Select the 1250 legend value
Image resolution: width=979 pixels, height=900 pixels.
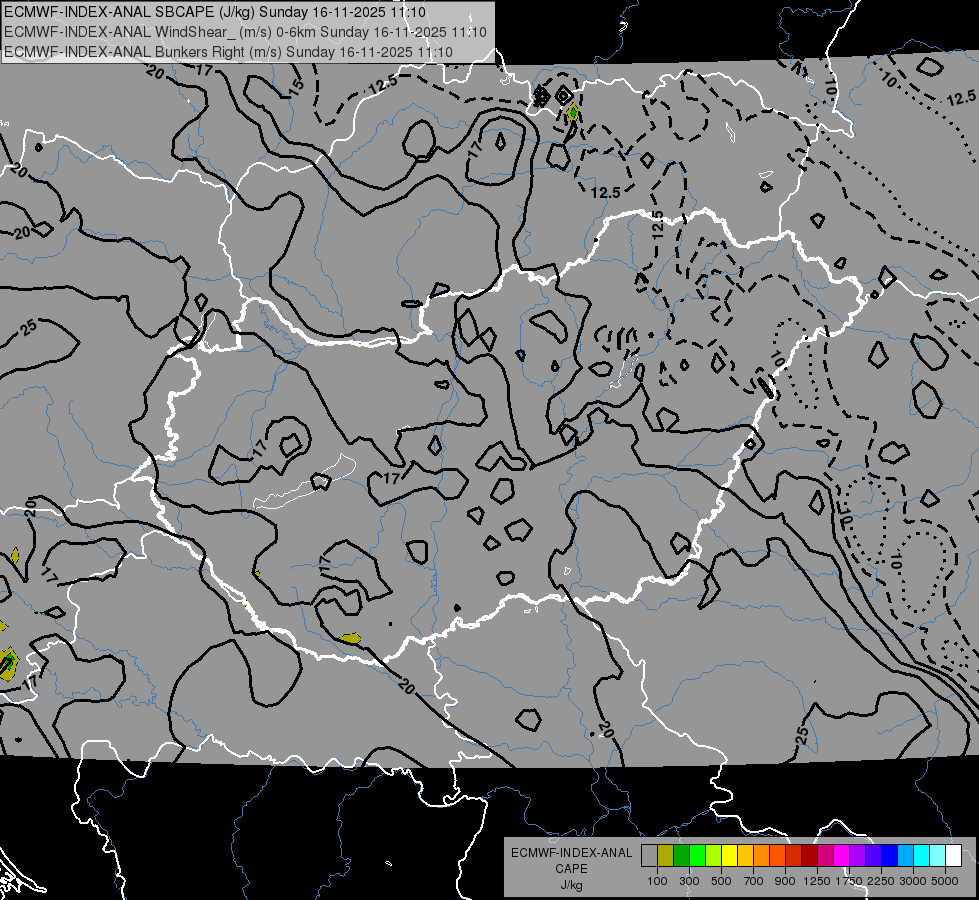coord(817,881)
